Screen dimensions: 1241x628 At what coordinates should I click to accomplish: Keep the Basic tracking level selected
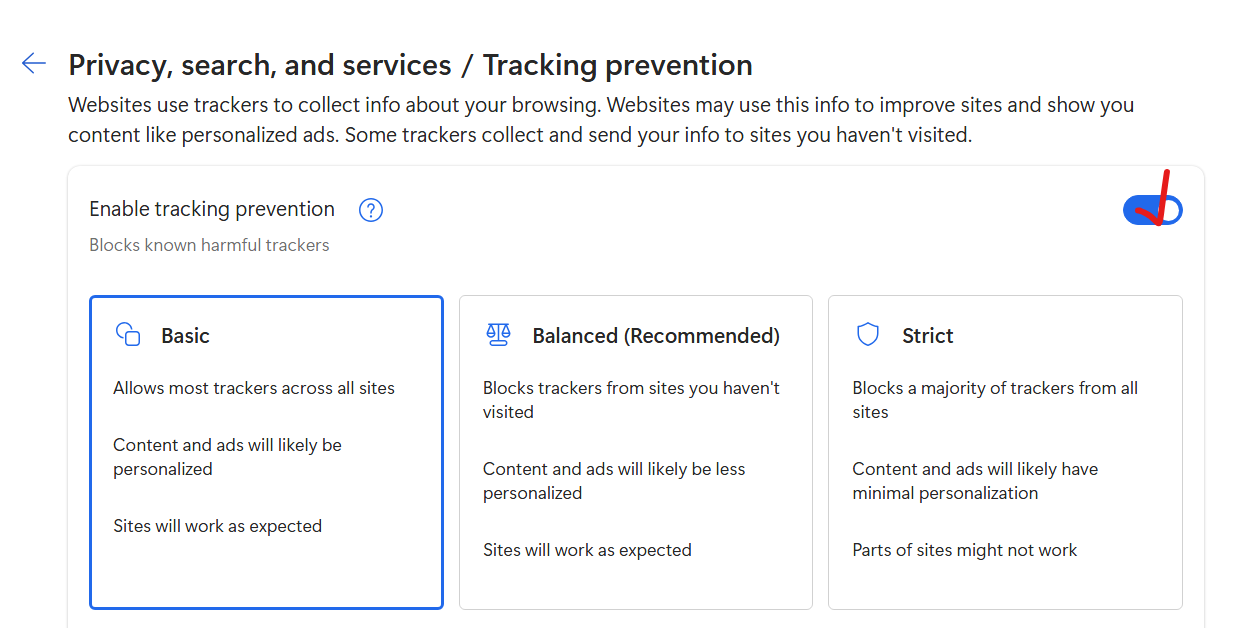266,451
